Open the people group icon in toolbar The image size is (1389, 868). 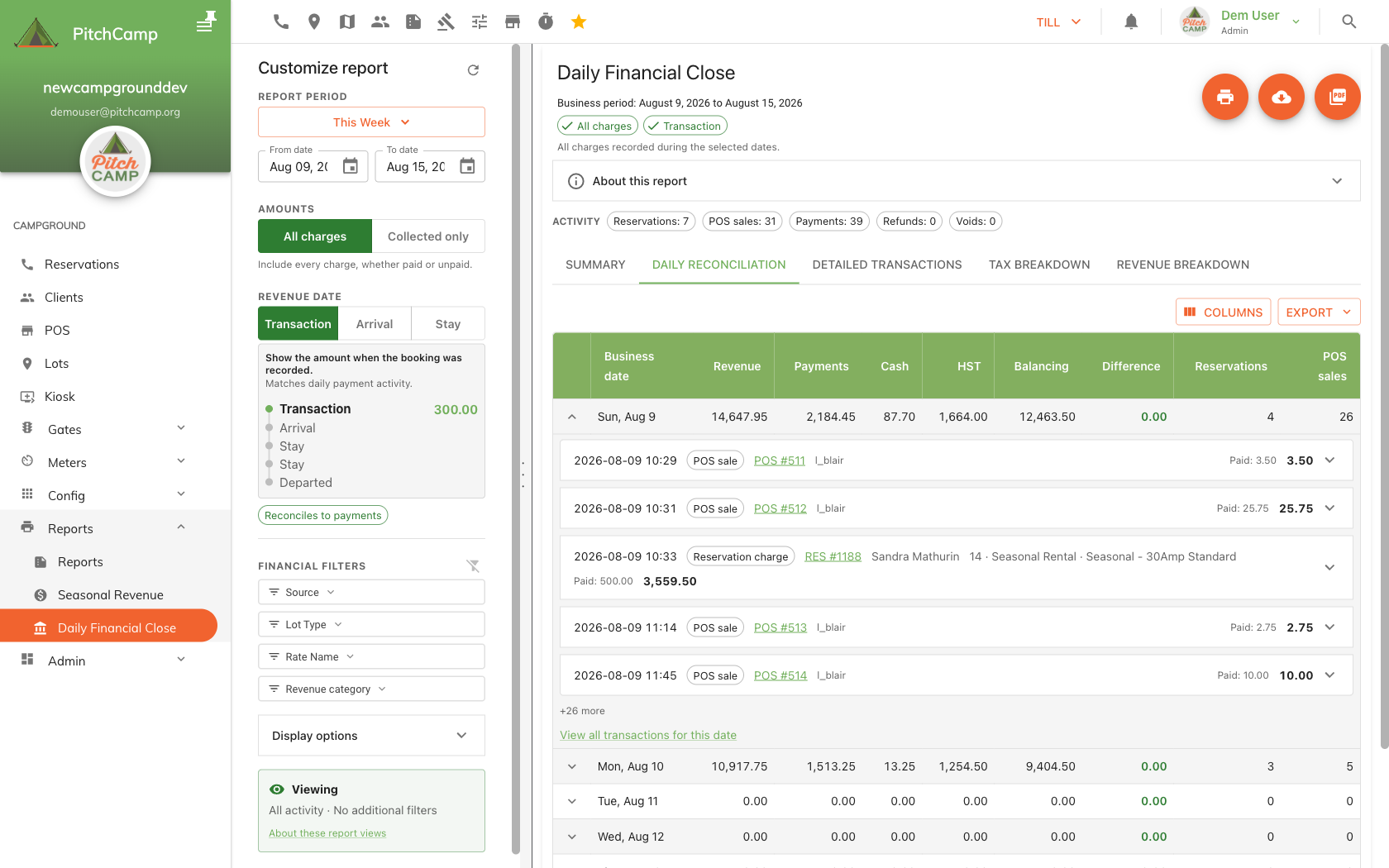(x=380, y=21)
